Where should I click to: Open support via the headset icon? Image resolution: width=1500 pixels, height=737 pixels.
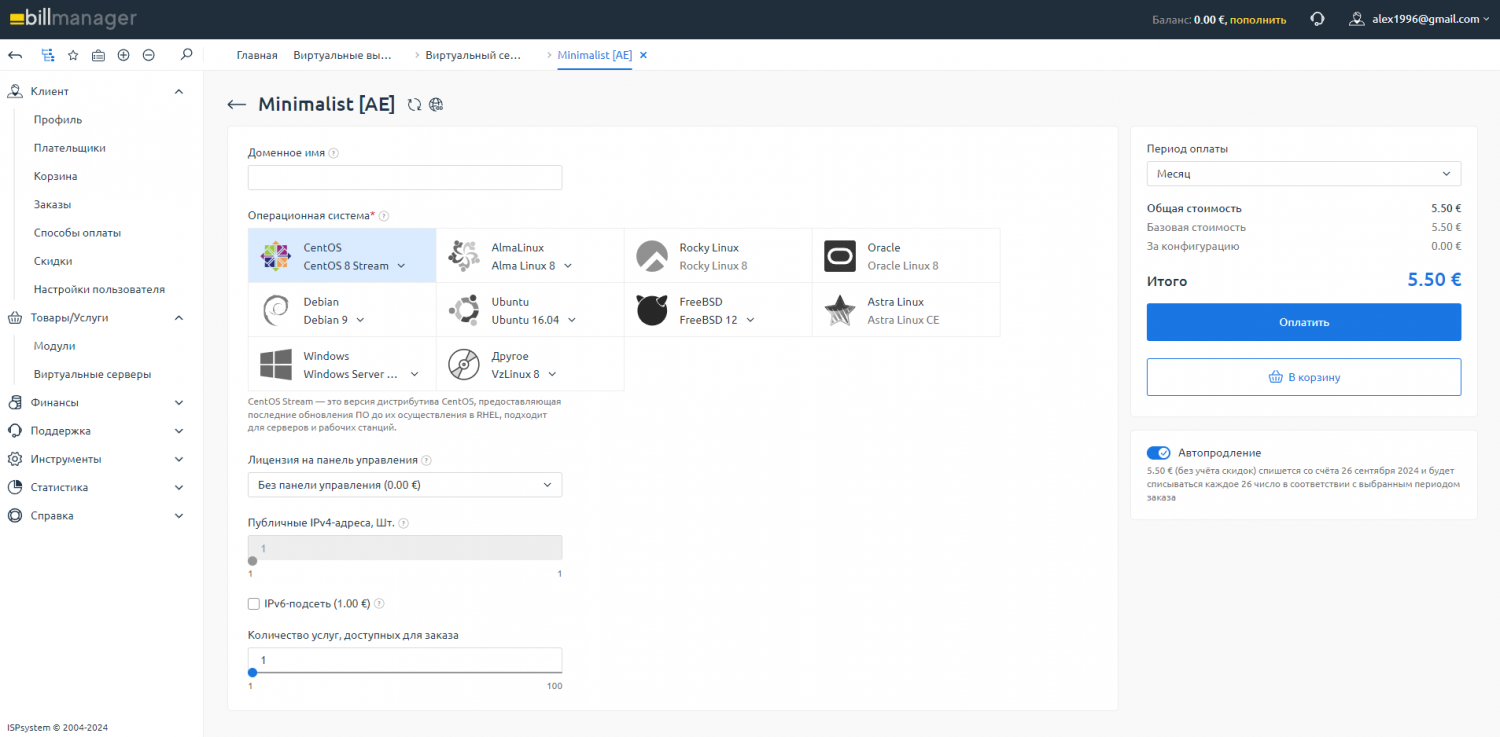coord(1317,19)
